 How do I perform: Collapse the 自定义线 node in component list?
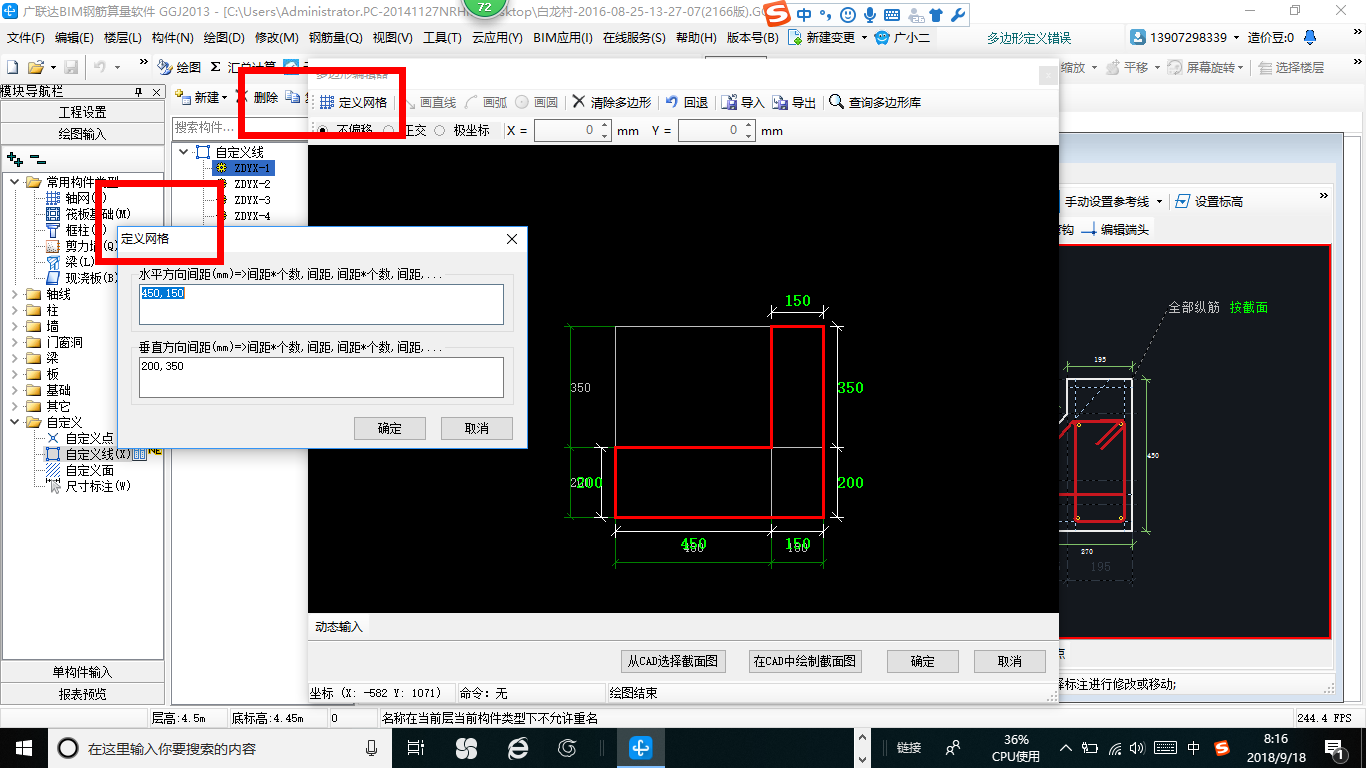(x=183, y=152)
